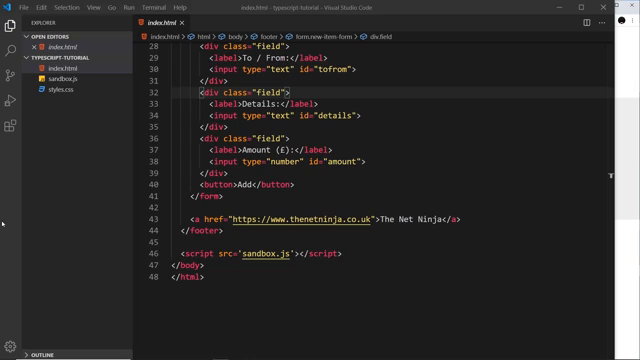Viewport: 640px width, 360px height.
Task: Open the Explorer view in activity bar
Action: [x=10, y=26]
